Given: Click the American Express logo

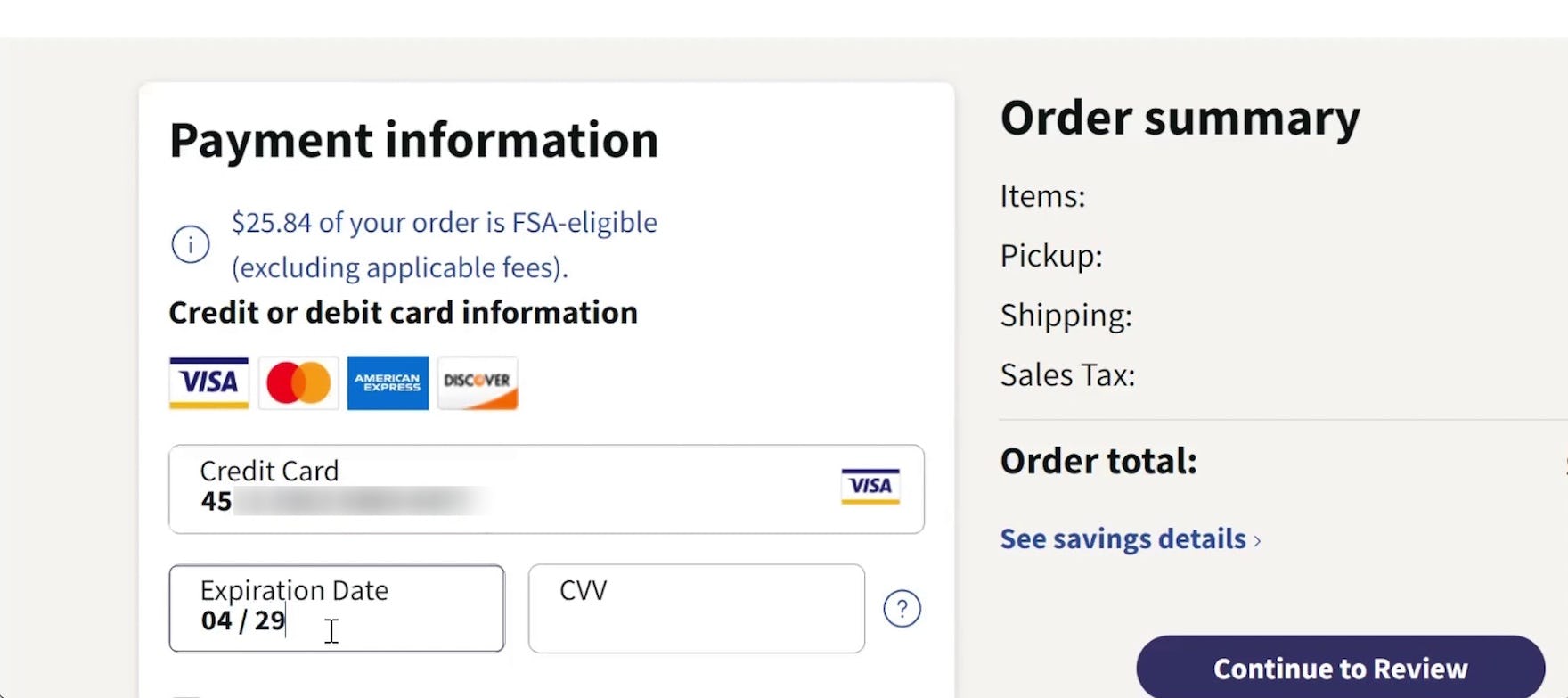Looking at the screenshot, I should pos(388,382).
